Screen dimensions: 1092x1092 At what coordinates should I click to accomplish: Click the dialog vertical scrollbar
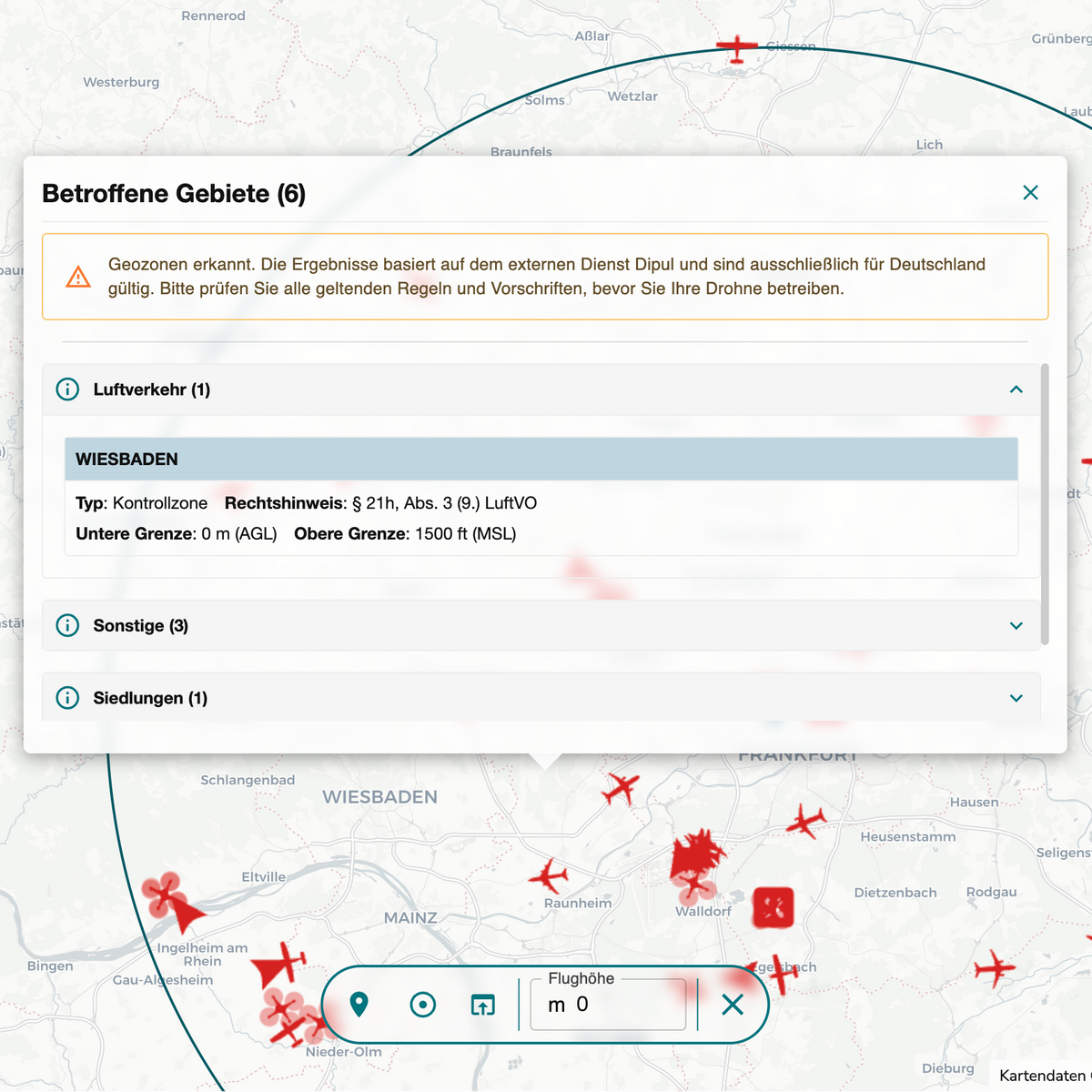pos(1045,504)
